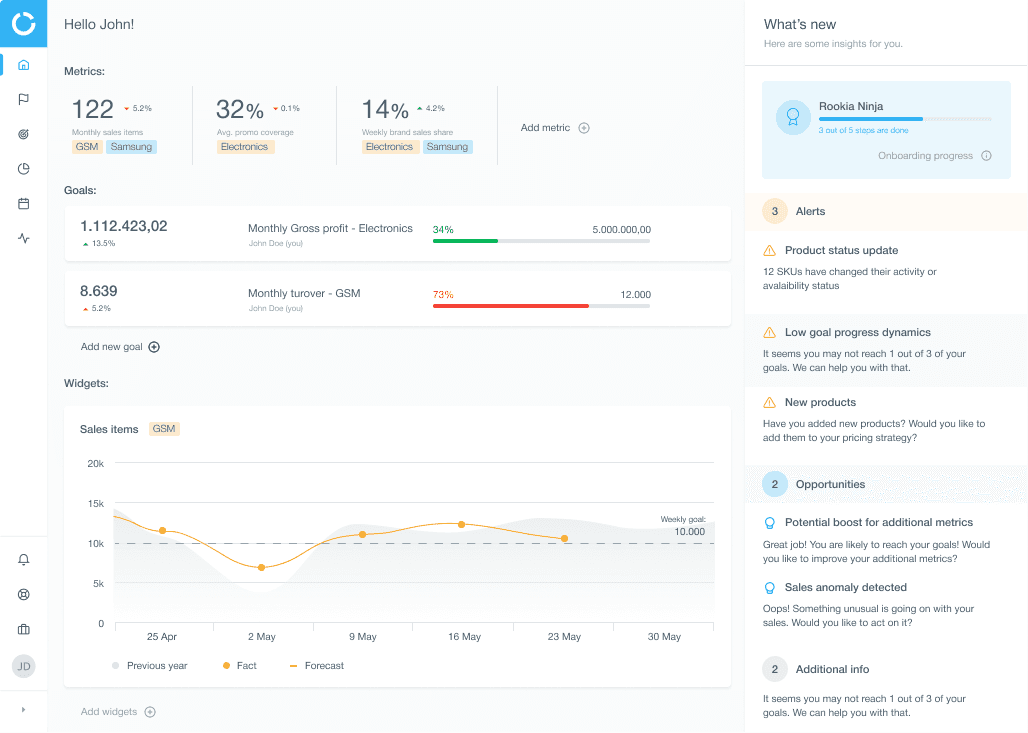
Task: Click the Monthly Gross profit progress bar
Action: click(541, 241)
